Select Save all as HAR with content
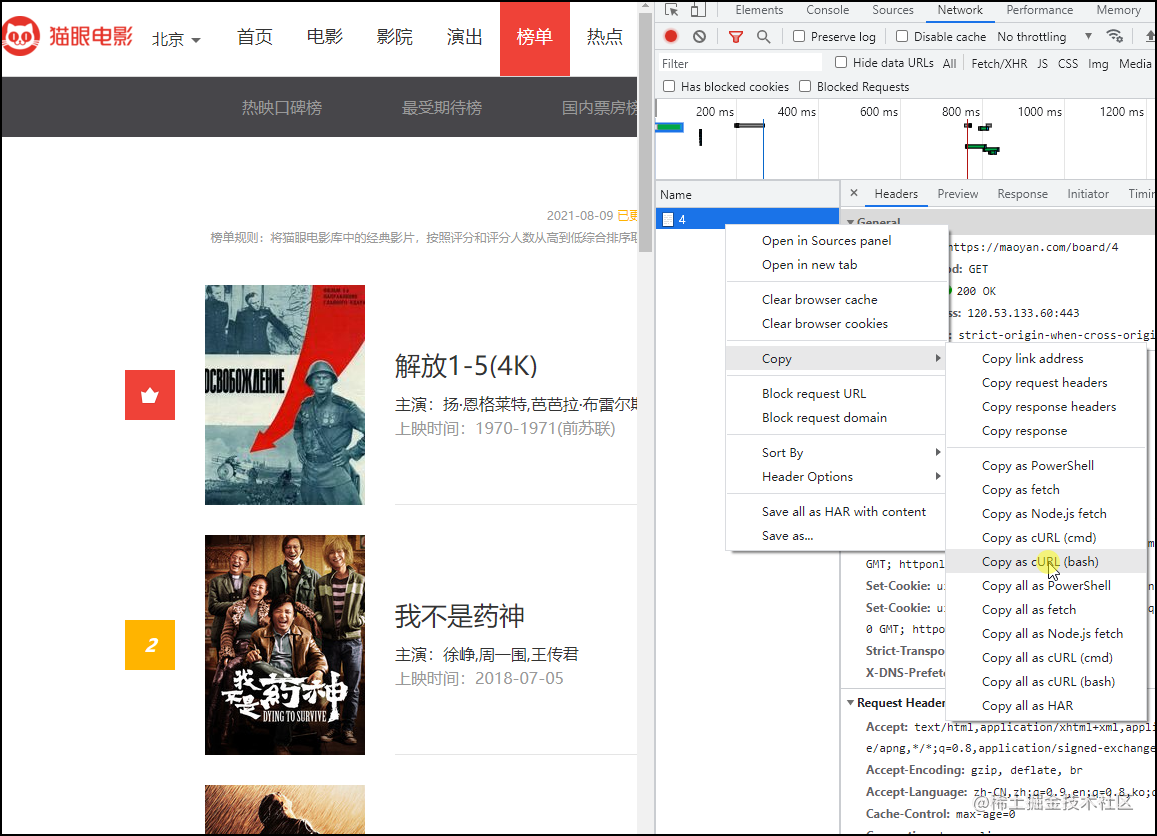This screenshot has width=1157, height=836. coord(835,511)
